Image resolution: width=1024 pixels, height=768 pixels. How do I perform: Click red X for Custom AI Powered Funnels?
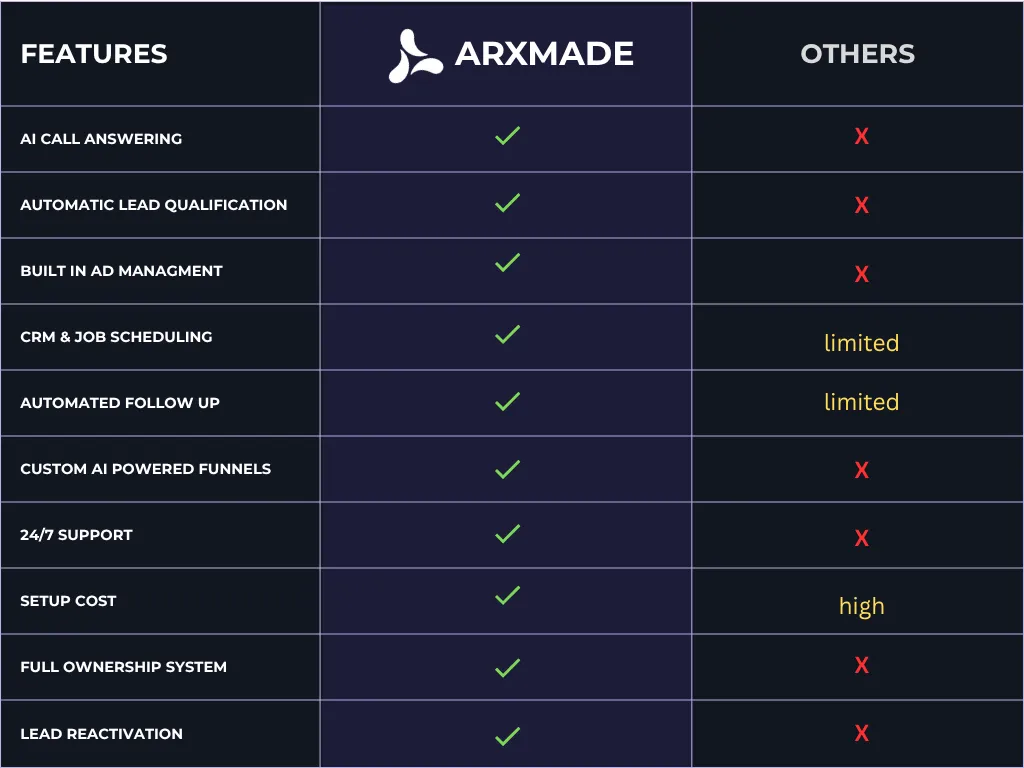tap(861, 470)
